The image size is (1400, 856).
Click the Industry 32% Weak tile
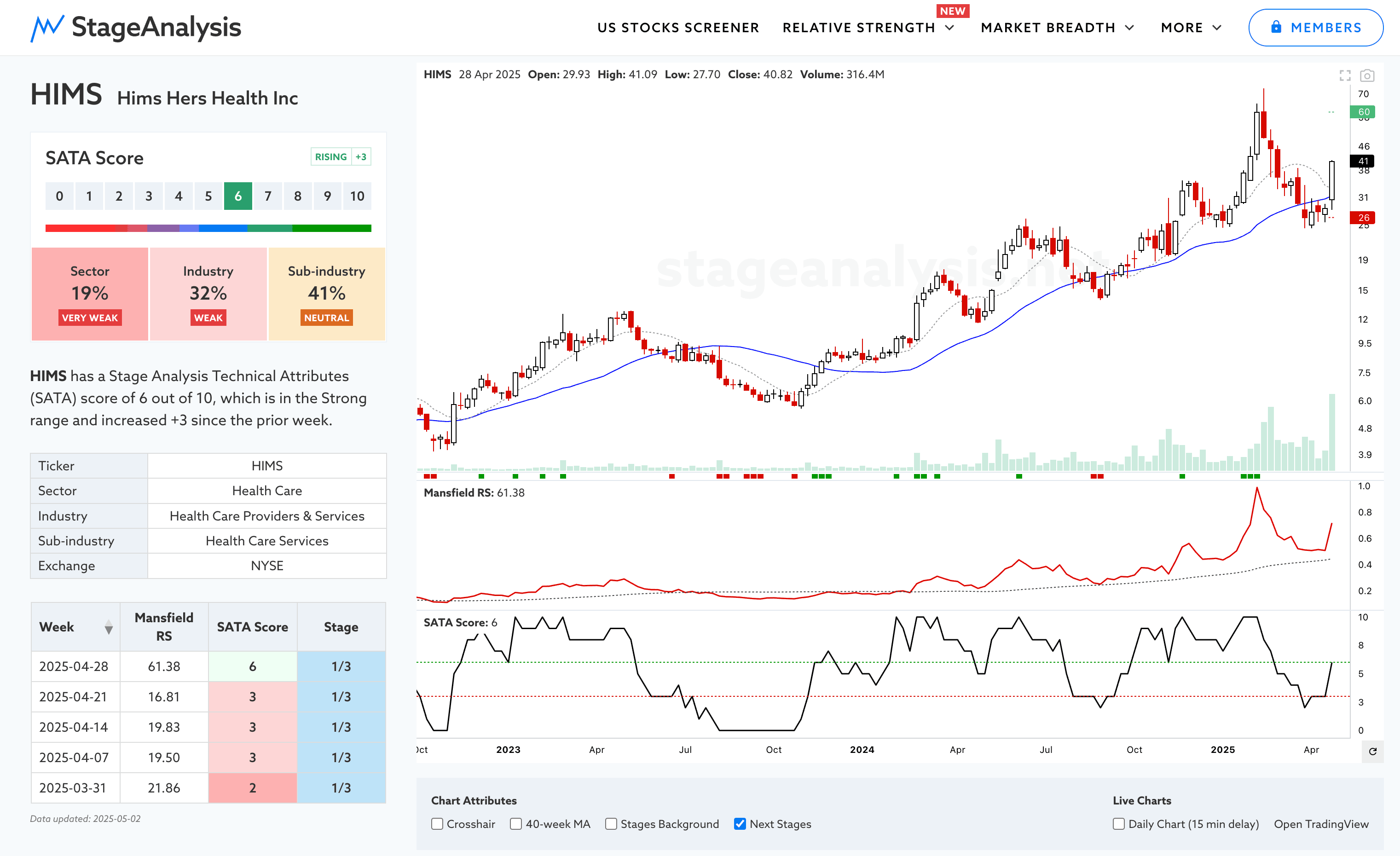click(x=208, y=294)
